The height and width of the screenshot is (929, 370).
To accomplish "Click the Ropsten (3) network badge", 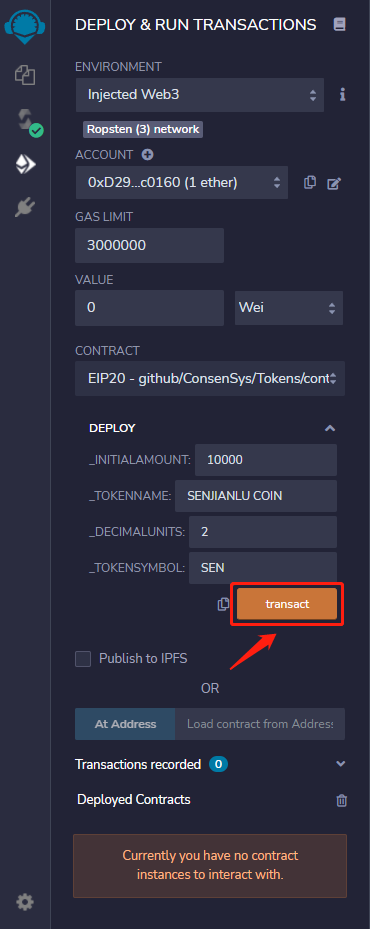I will click(143, 129).
